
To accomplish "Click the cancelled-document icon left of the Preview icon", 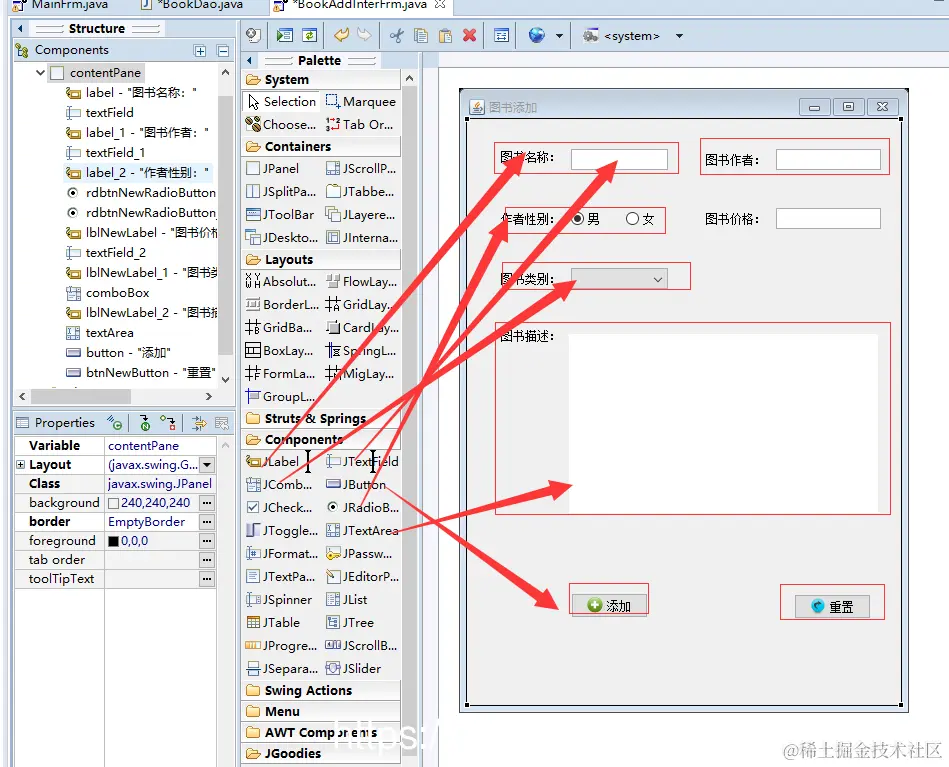I will tap(253, 36).
